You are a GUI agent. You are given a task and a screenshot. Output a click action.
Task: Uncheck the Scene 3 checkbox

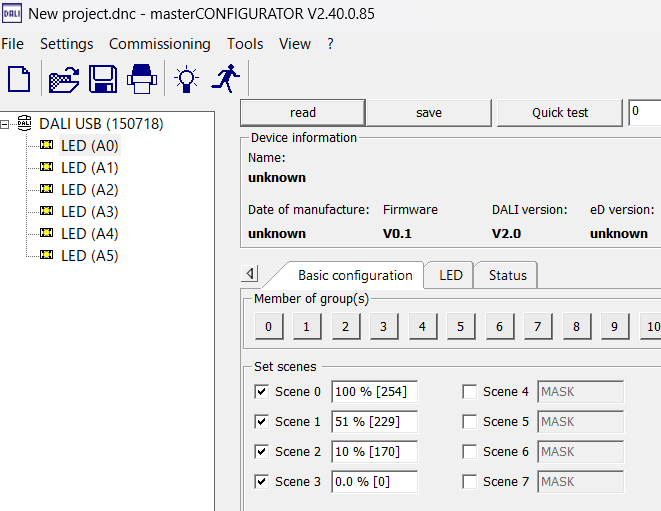coord(261,481)
